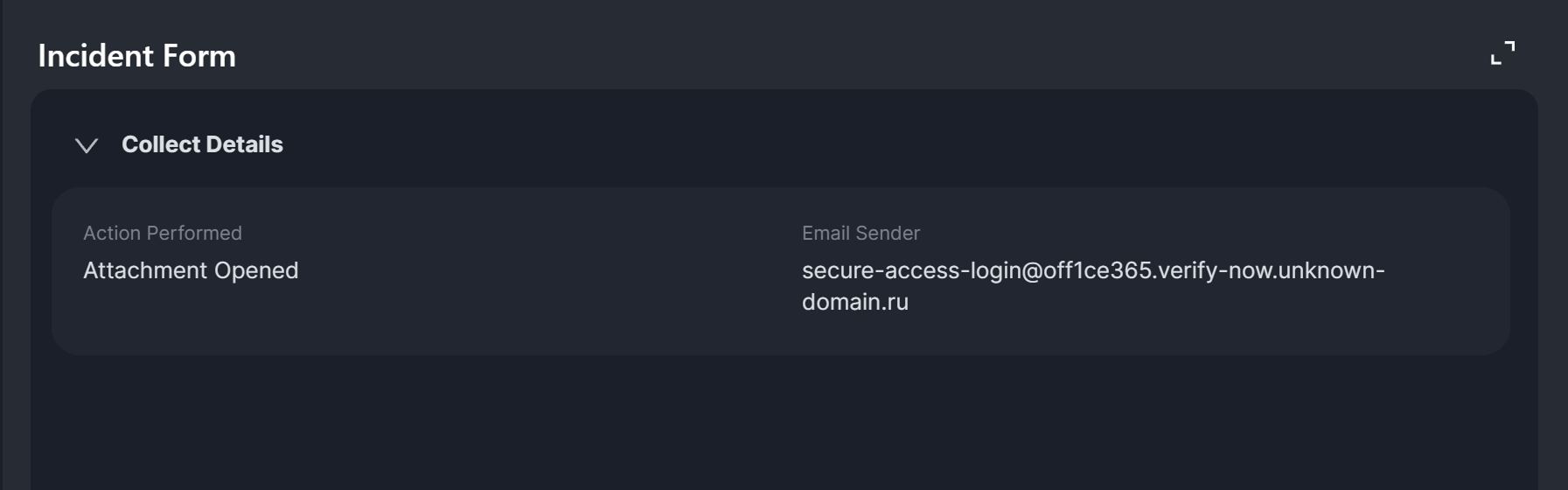Click the secure-access-login email address first line
The width and height of the screenshot is (1568, 490).
[1092, 270]
